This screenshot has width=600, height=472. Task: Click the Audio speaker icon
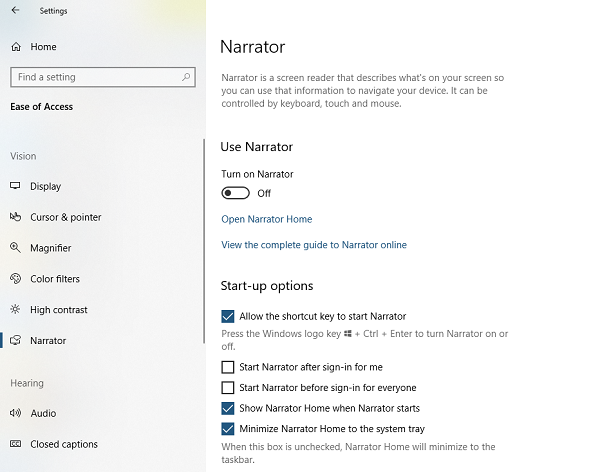tap(15, 413)
